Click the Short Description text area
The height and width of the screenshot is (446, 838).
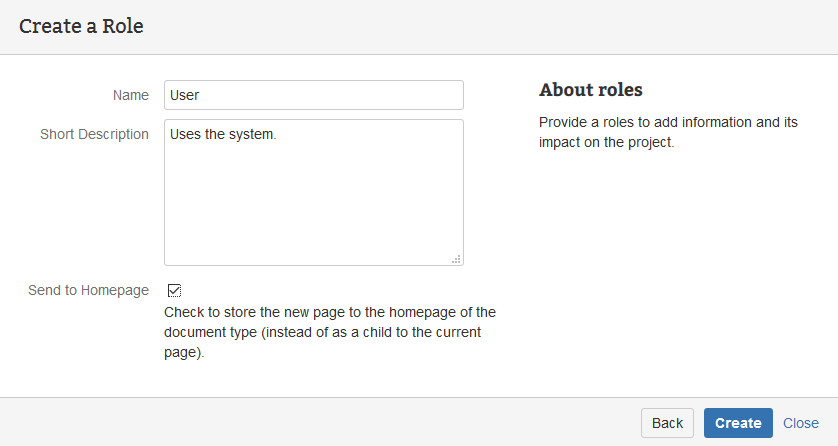(313, 192)
